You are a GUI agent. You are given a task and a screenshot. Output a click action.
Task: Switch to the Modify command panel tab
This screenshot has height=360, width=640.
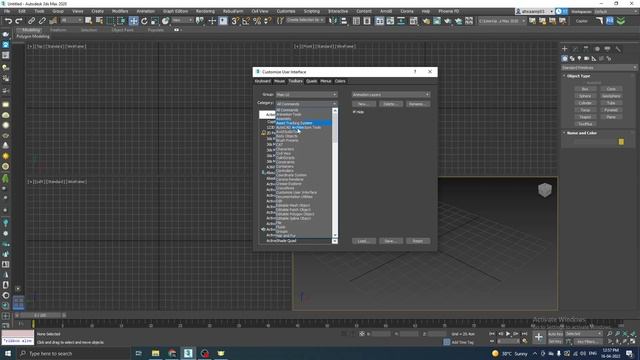[576, 49]
